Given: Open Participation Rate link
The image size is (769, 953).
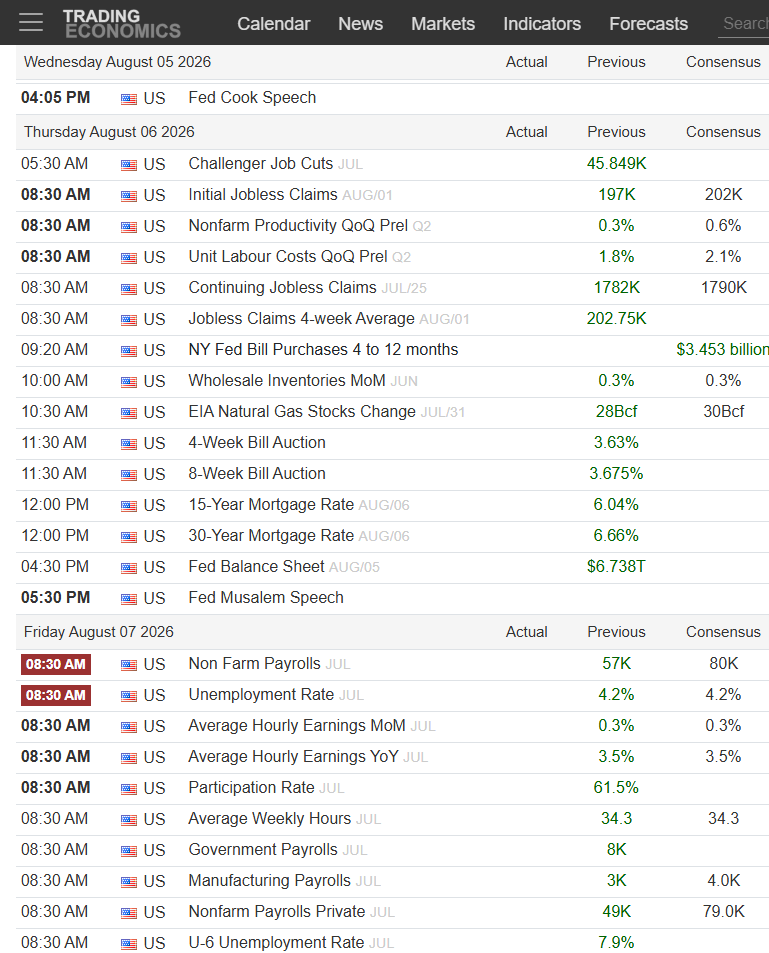Looking at the screenshot, I should coord(252,788).
